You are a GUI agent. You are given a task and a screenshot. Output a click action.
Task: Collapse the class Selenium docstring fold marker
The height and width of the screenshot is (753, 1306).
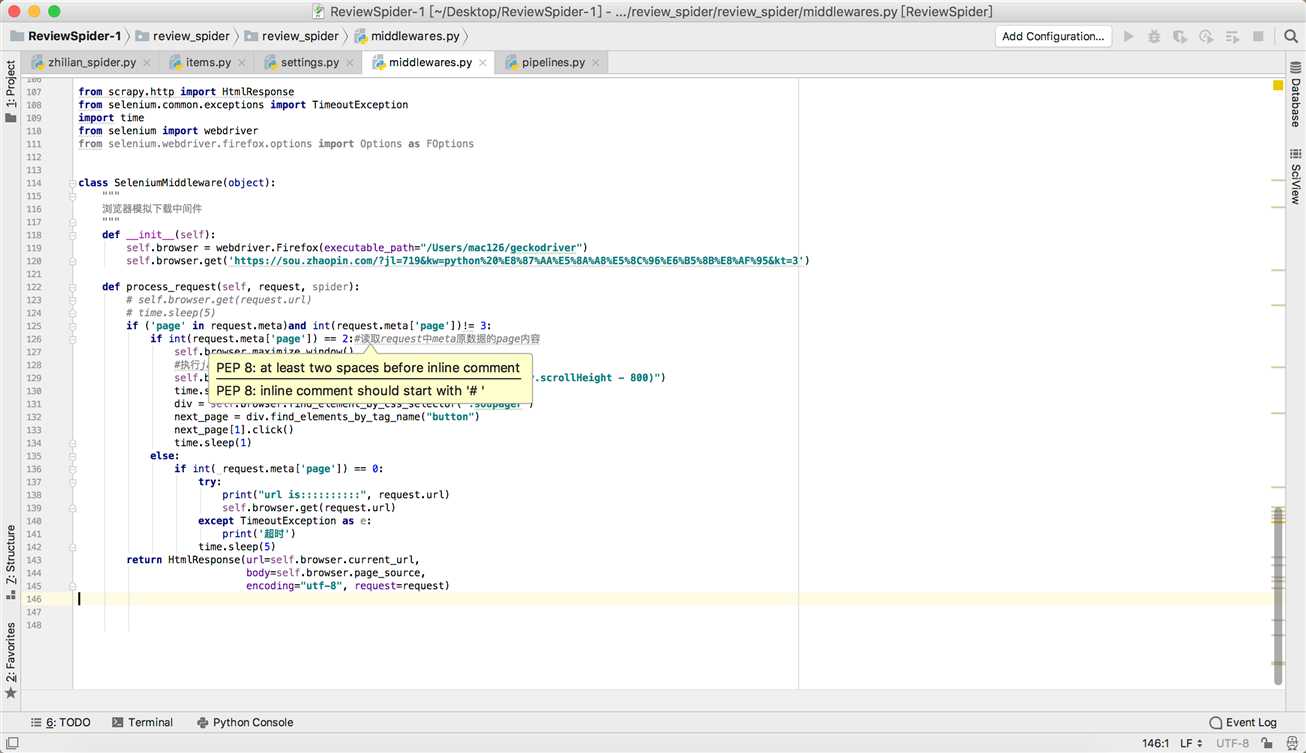click(73, 196)
